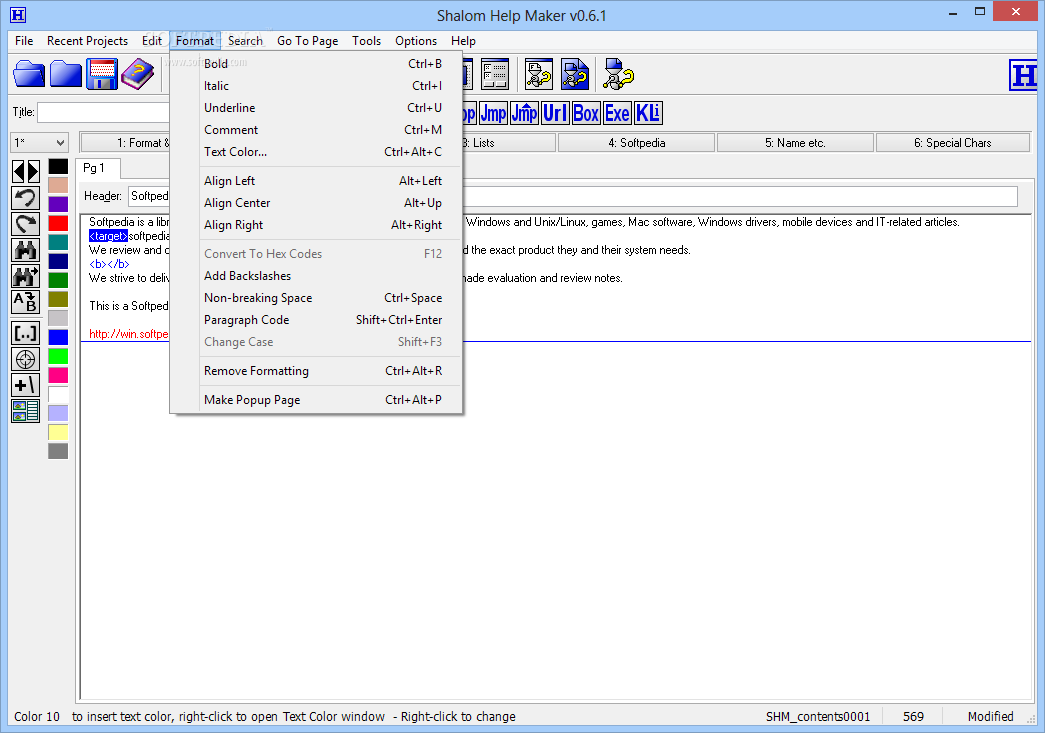Insert a Url tag
The width and height of the screenshot is (1045, 733).
[555, 113]
